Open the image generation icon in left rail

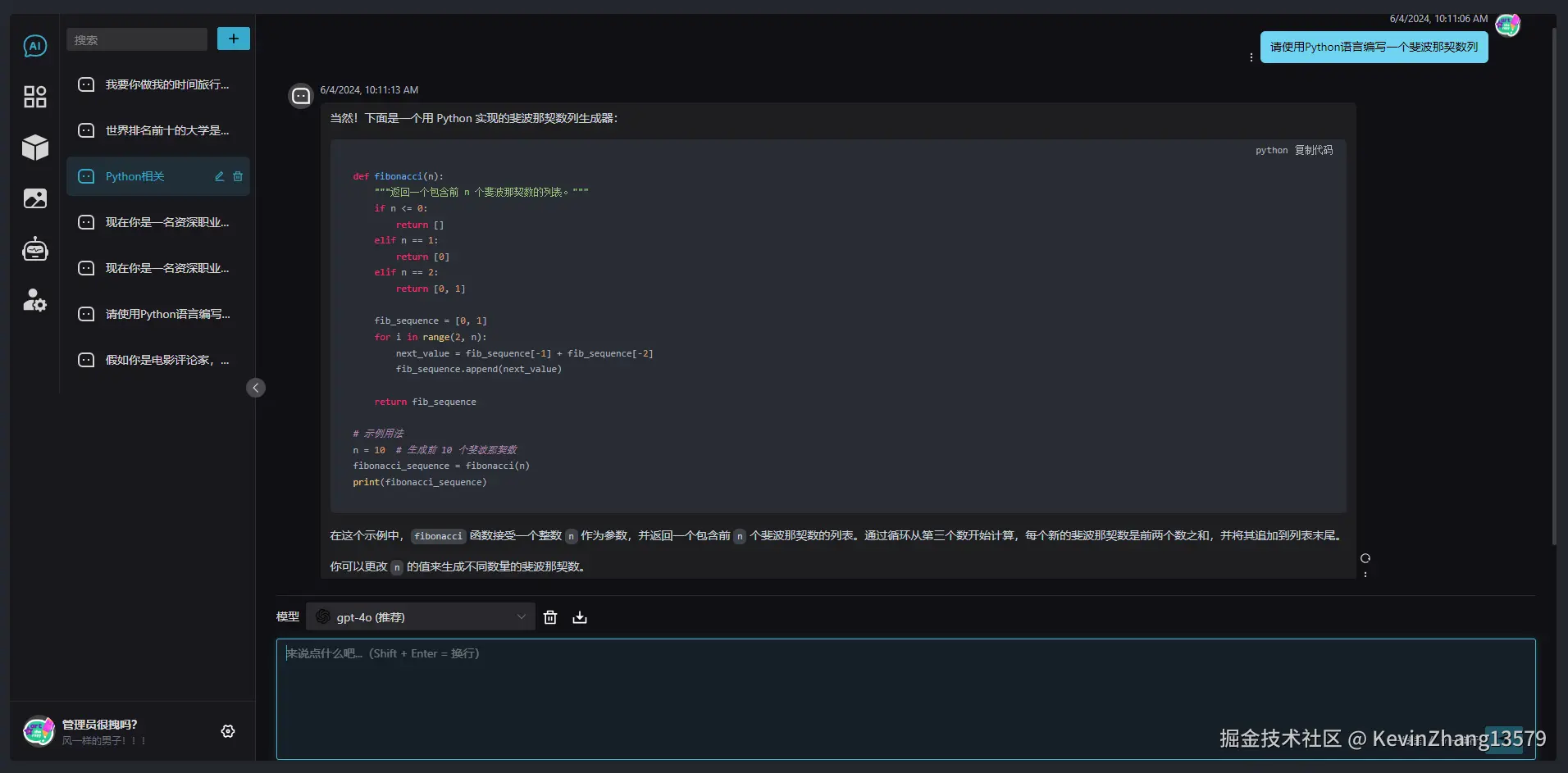[x=34, y=198]
